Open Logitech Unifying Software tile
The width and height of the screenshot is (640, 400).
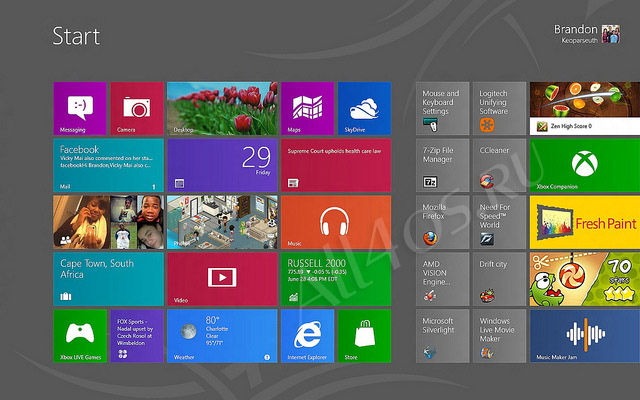pos(499,108)
